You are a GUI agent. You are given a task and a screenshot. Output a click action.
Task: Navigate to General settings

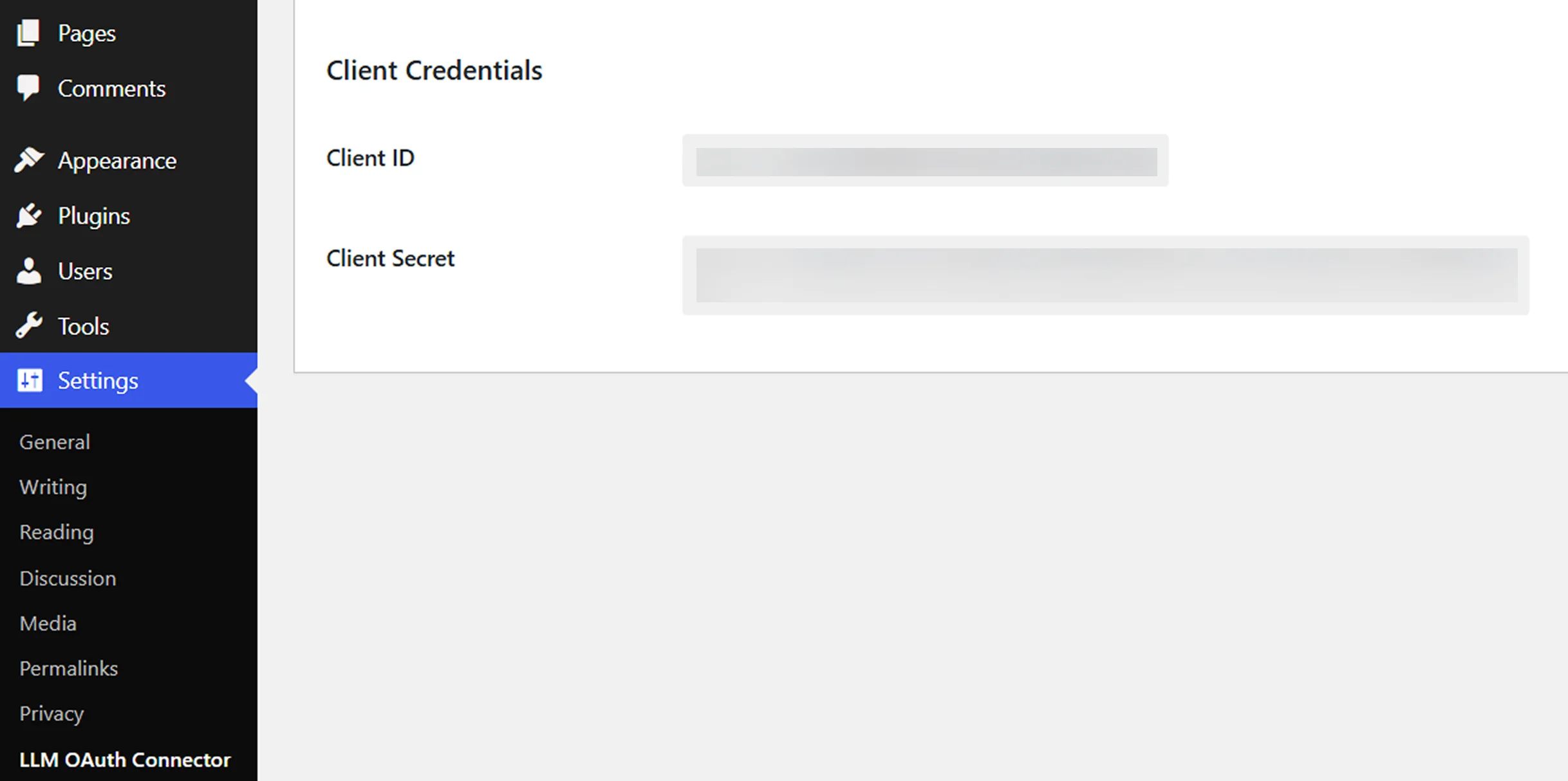click(x=54, y=441)
